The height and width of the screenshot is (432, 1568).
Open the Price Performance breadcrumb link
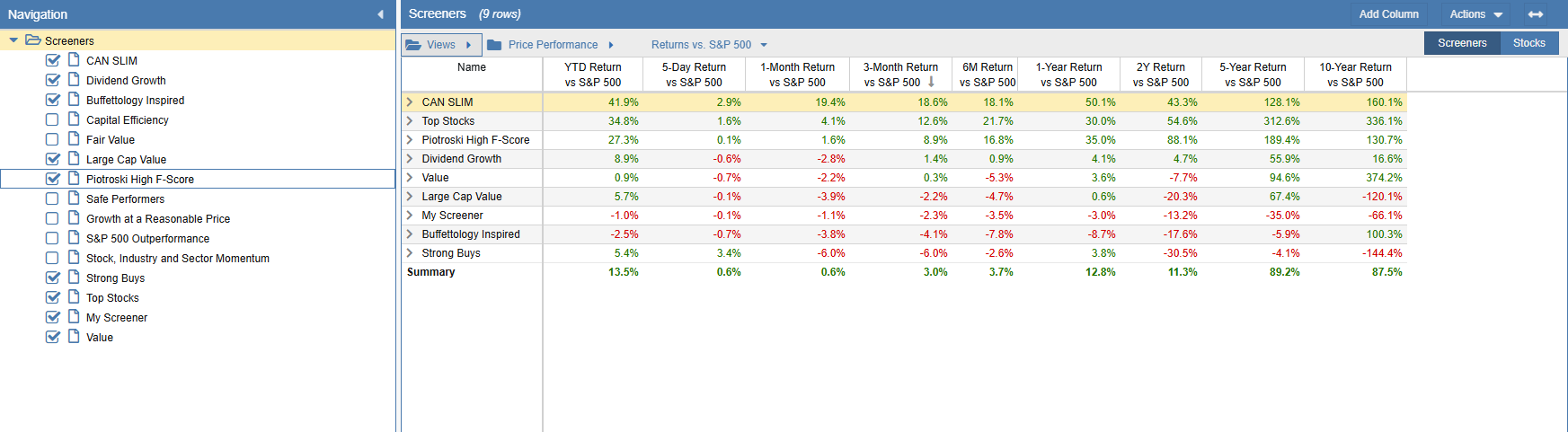tap(553, 45)
